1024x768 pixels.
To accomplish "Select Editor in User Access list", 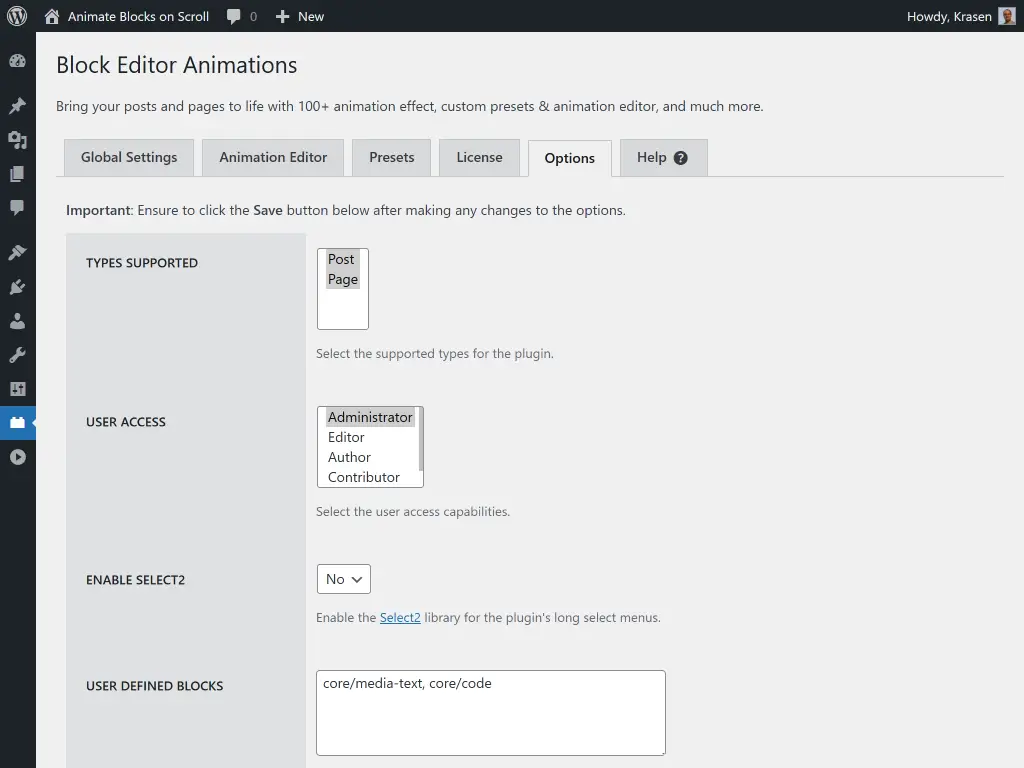I will click(346, 437).
